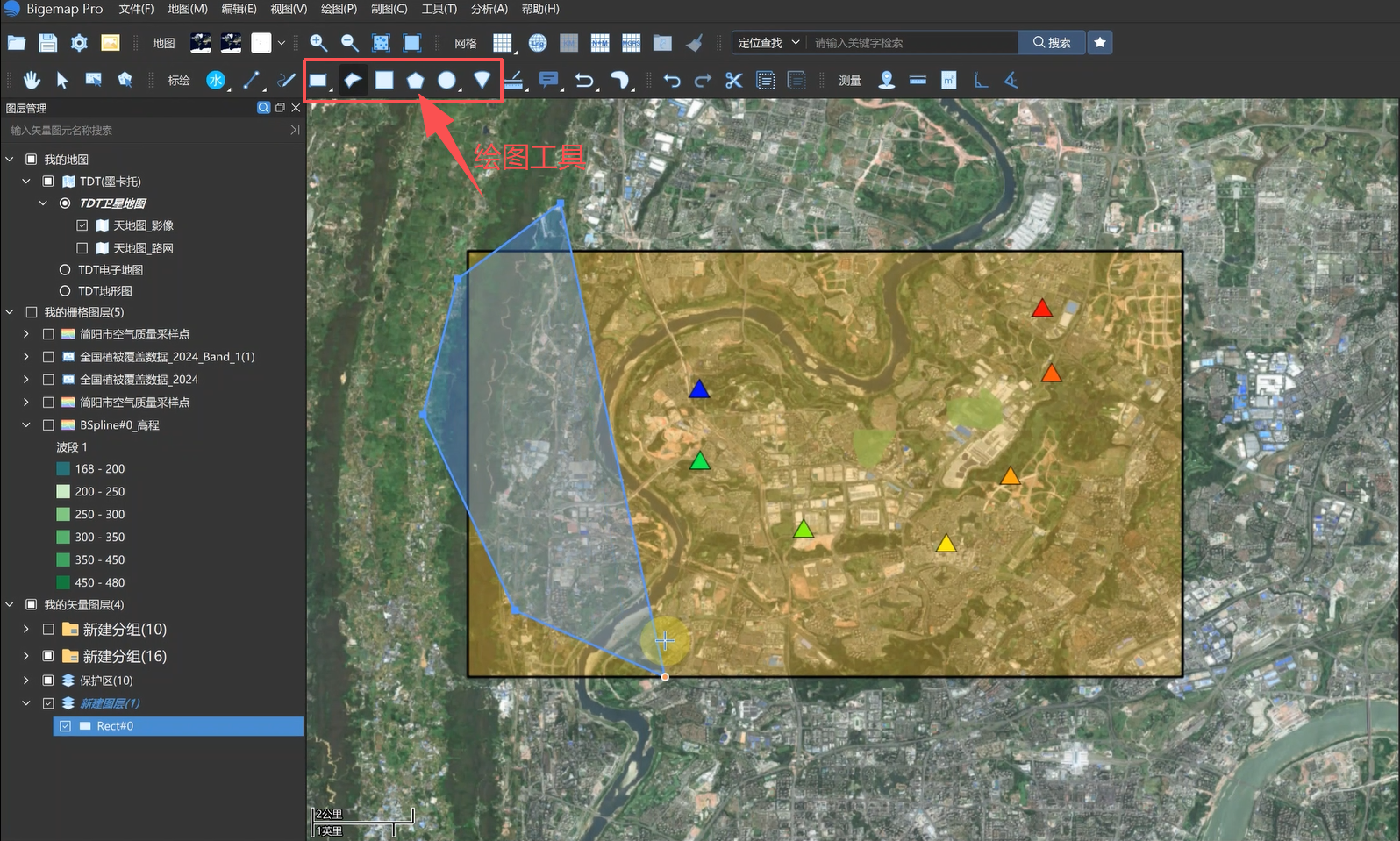Viewport: 1400px width, 841px height.
Task: Select the speech bubble annotation tool
Action: 549,80
